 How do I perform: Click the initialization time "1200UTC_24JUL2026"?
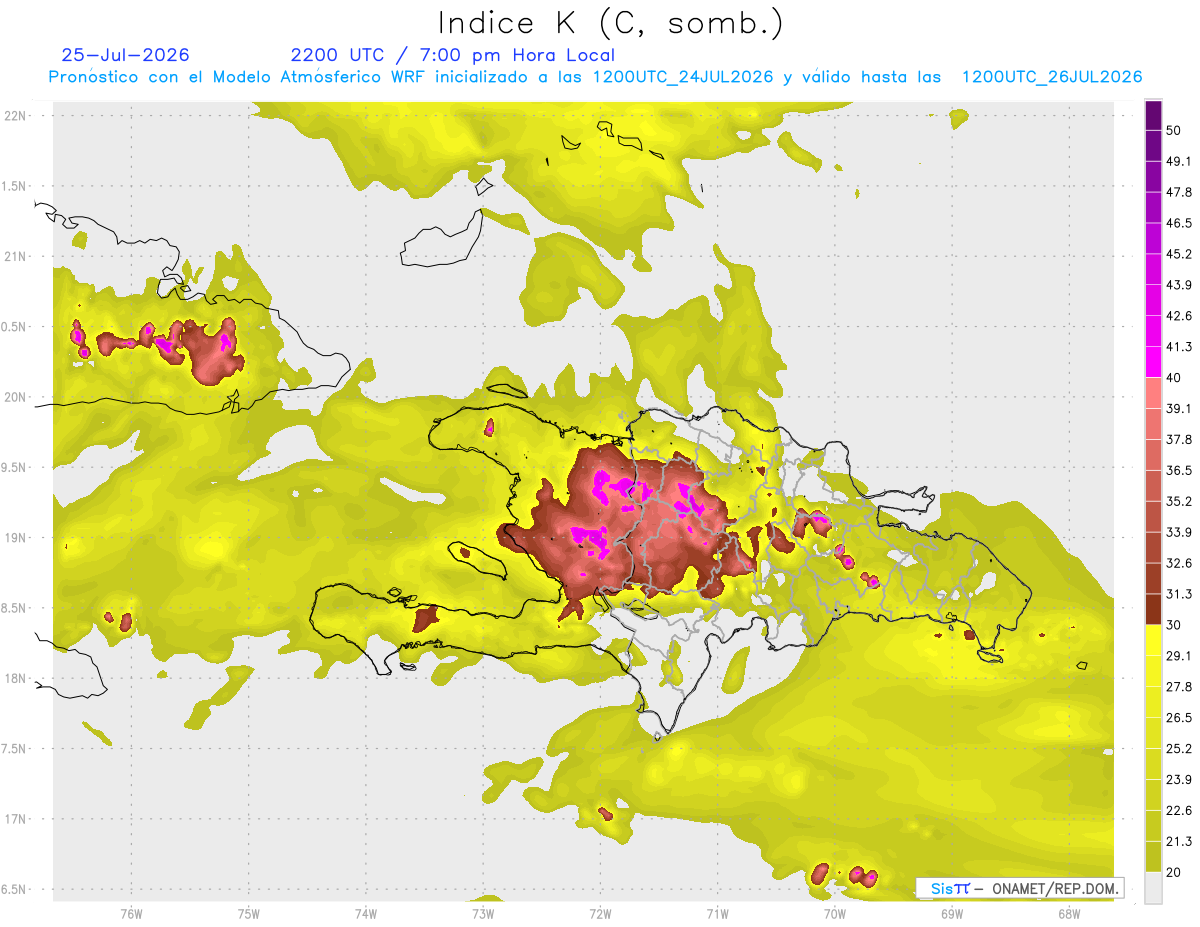683,77
